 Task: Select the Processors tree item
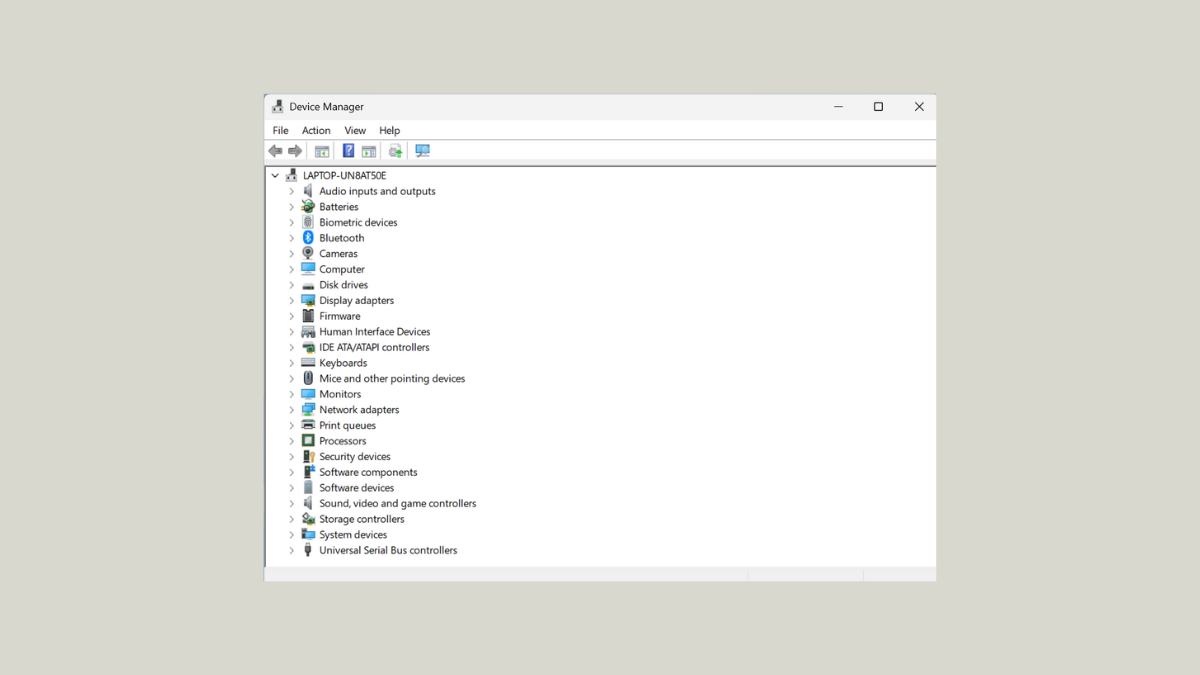click(x=341, y=440)
